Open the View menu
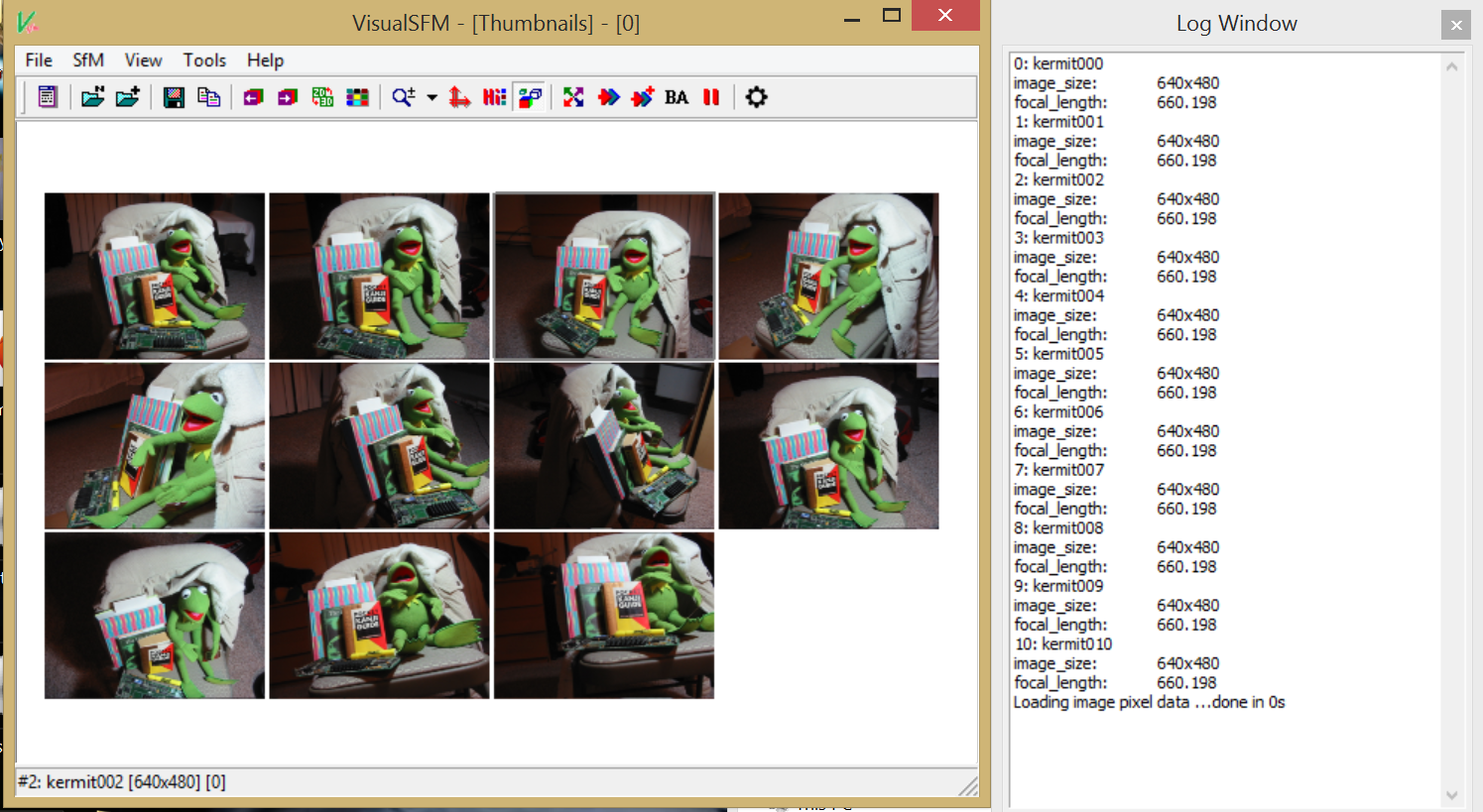Screen dimensions: 1483x812 (x=143, y=60)
